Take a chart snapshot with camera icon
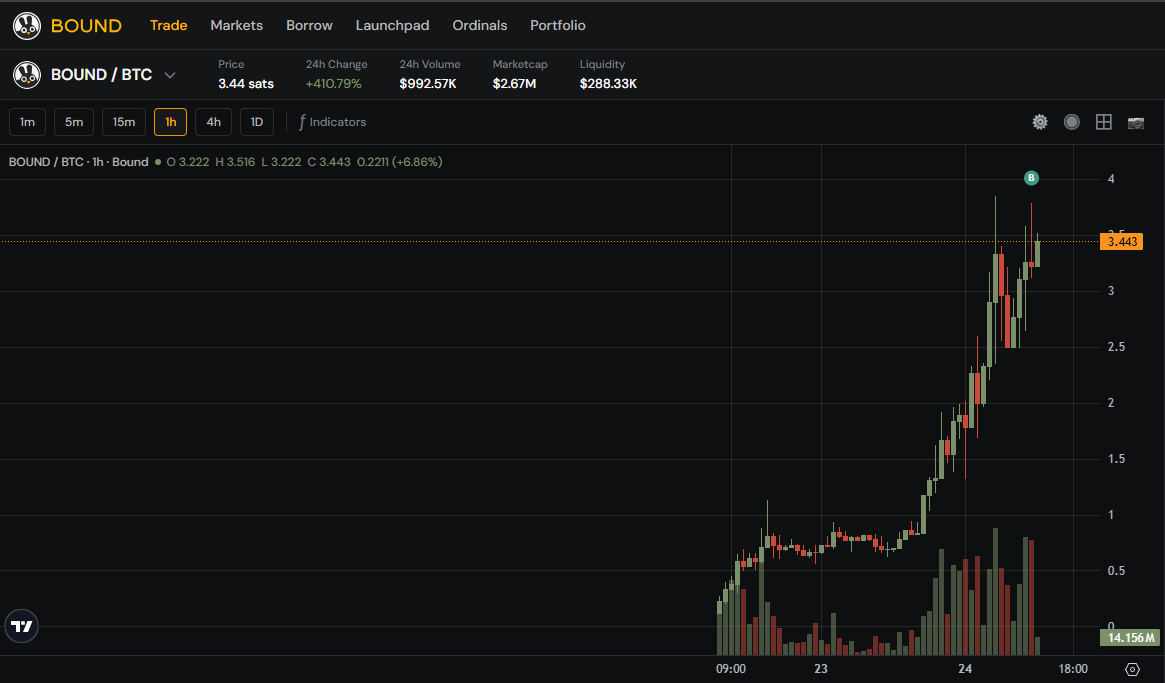1165x683 pixels. (1136, 123)
